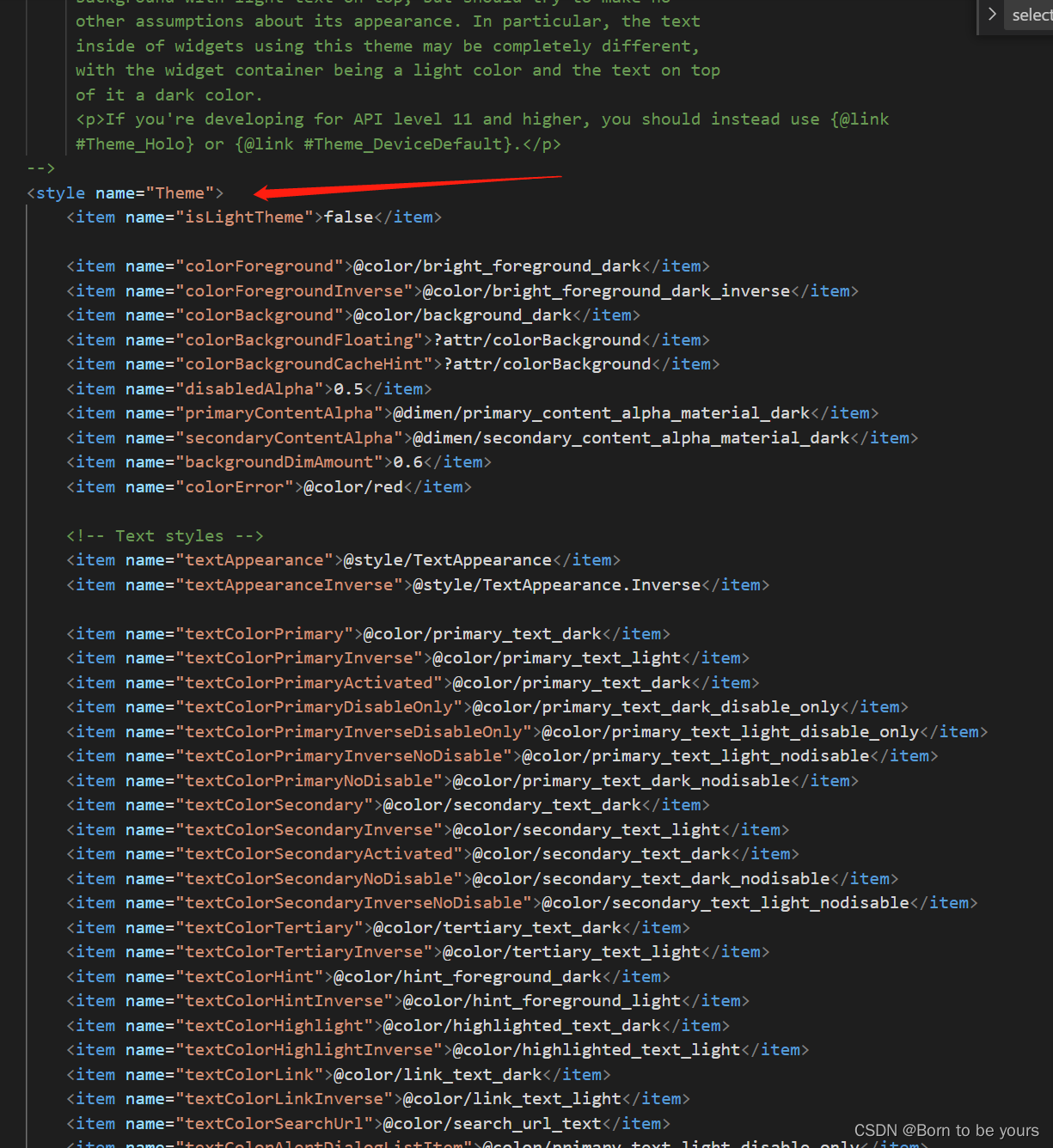This screenshot has width=1053, height=1148.
Task: Click the "with the widget container being" line
Action: pyautogui.click(x=398, y=70)
